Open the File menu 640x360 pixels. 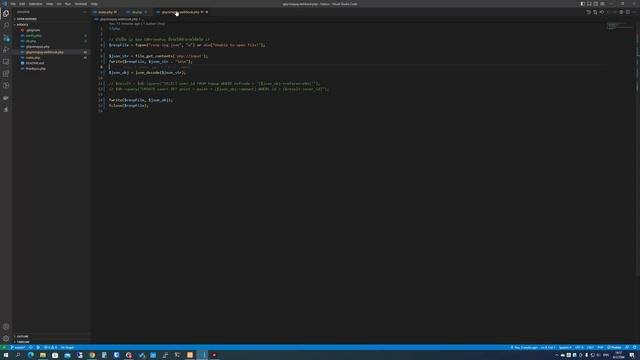point(13,4)
